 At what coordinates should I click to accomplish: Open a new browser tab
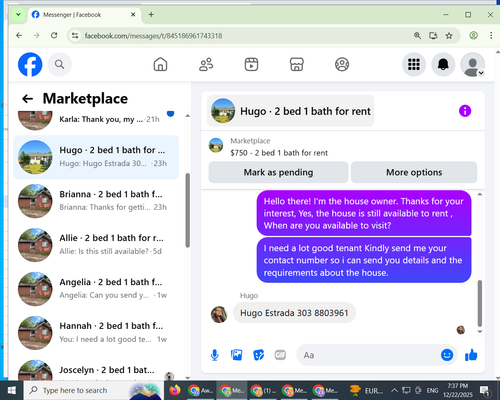(151, 15)
